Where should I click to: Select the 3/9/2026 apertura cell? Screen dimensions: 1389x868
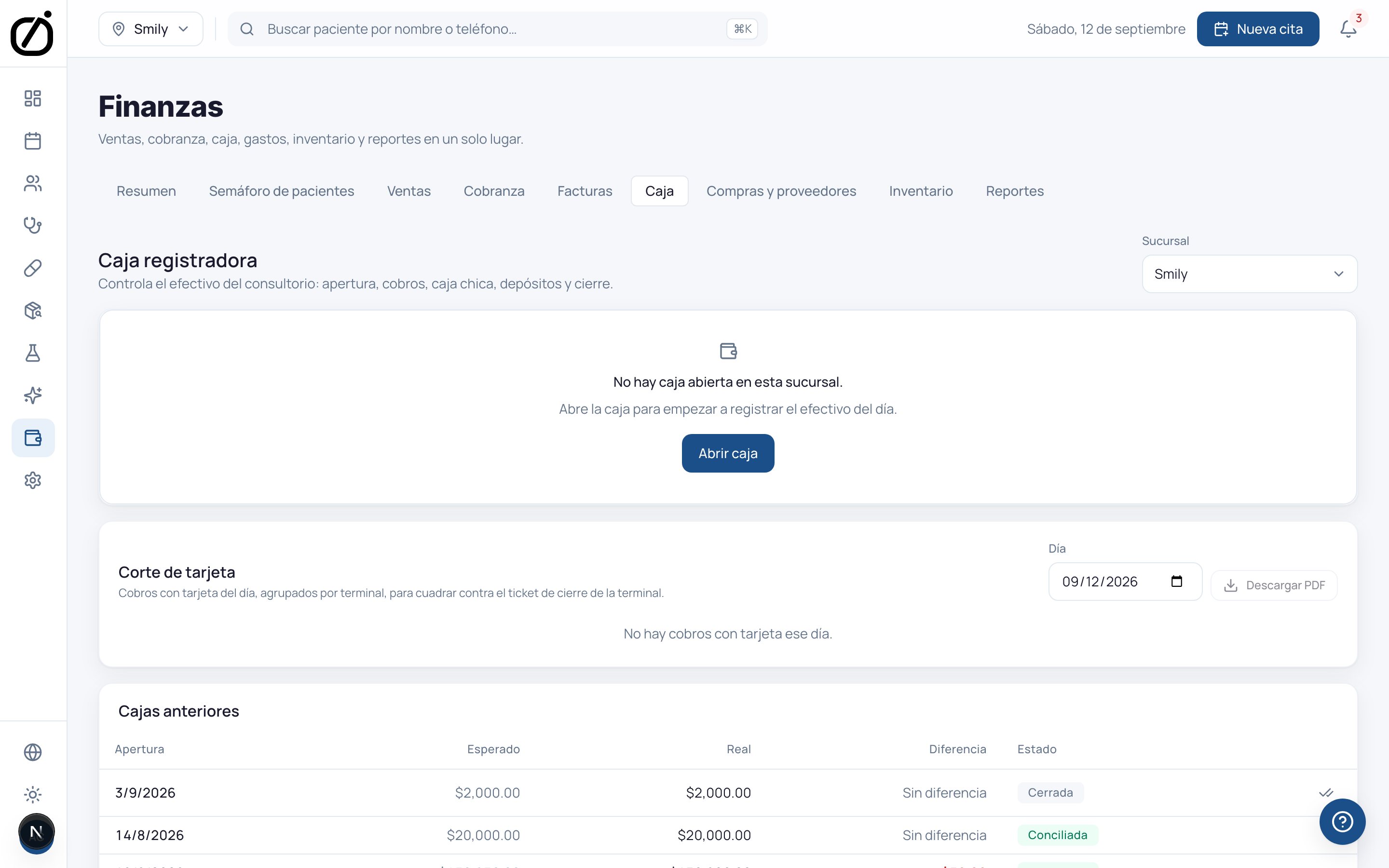point(145,793)
